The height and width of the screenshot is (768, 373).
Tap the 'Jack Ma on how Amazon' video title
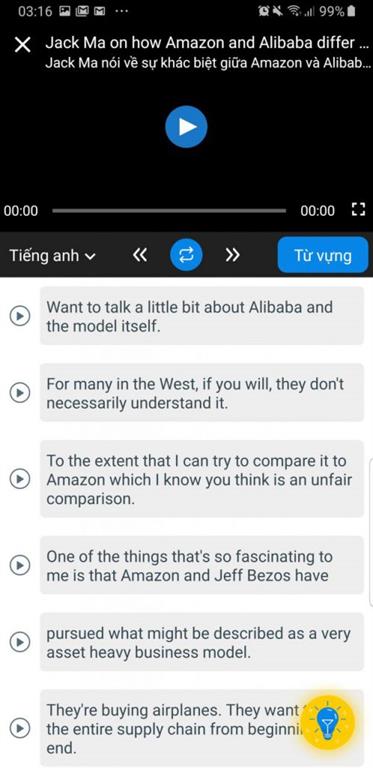pyautogui.click(x=207, y=43)
